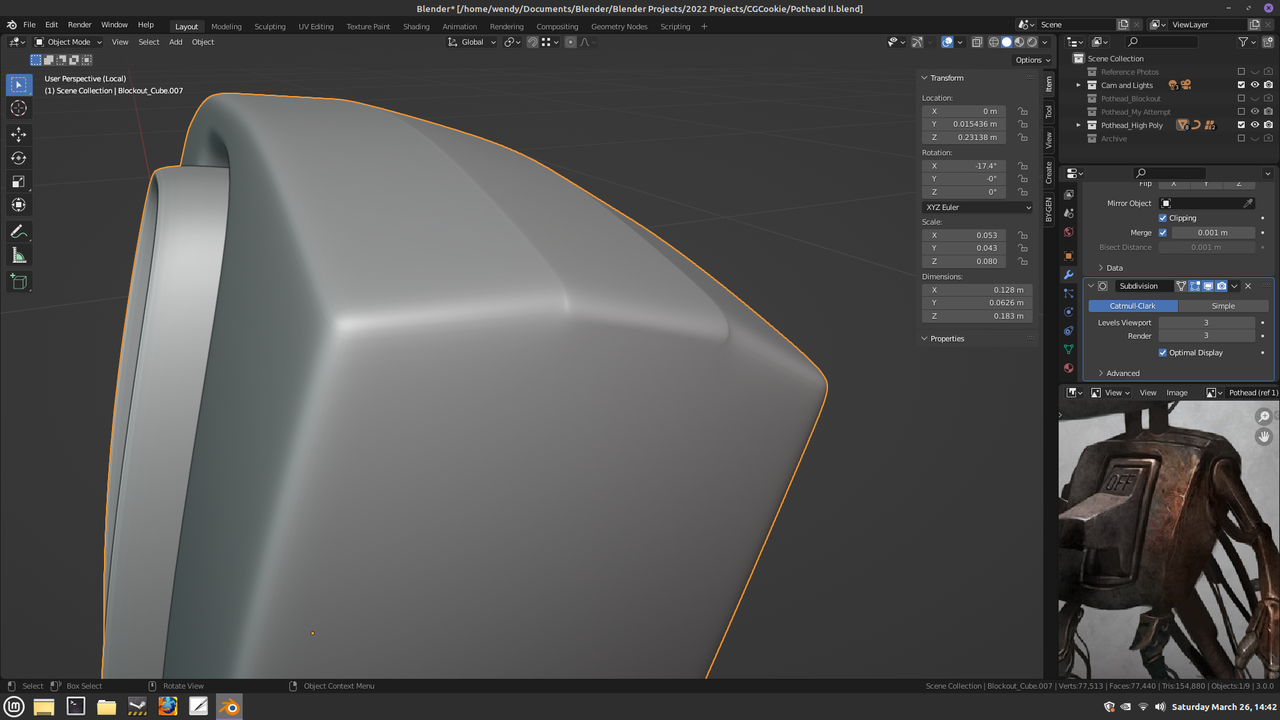Activate the Measure tool

[x=18, y=255]
